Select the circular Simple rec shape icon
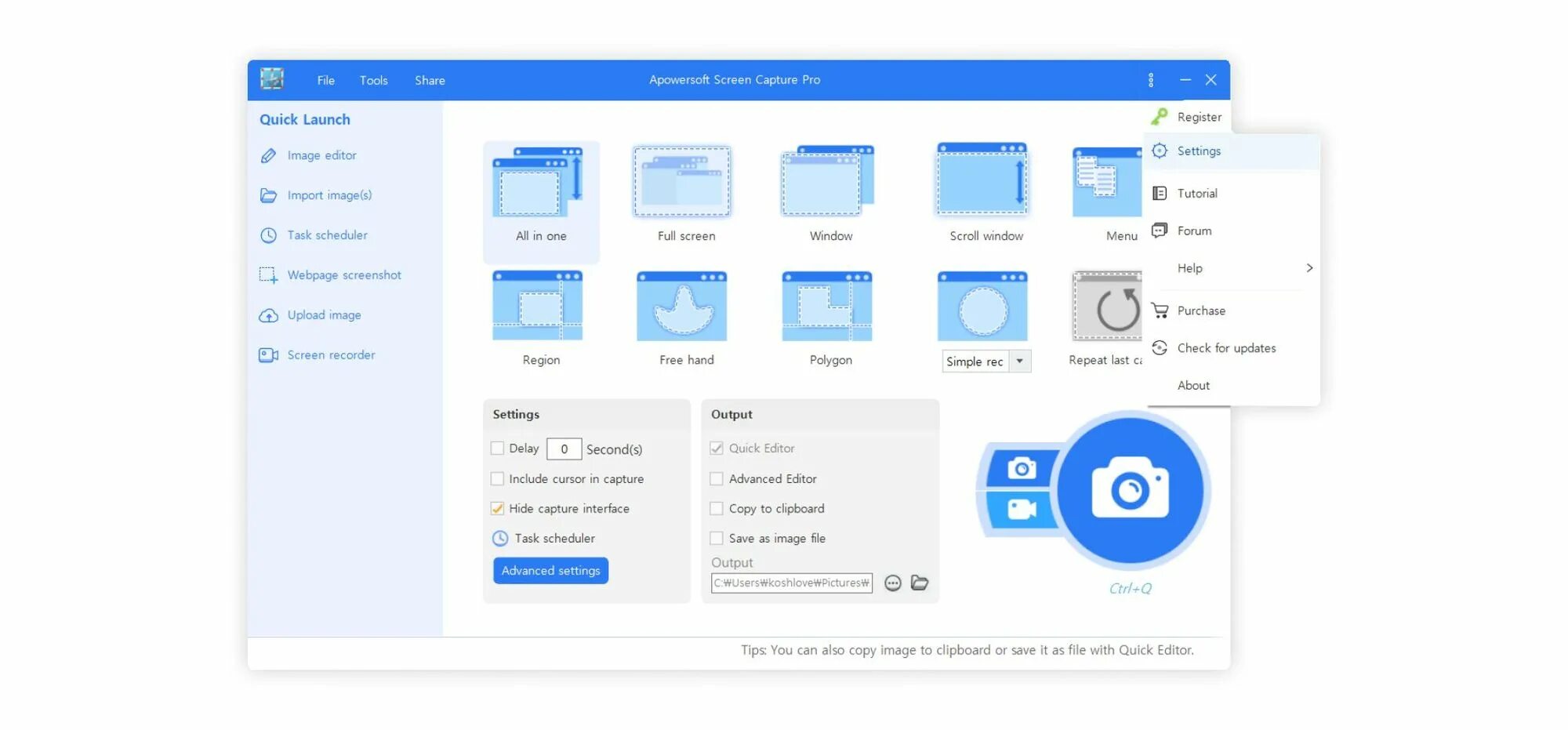 click(x=982, y=307)
